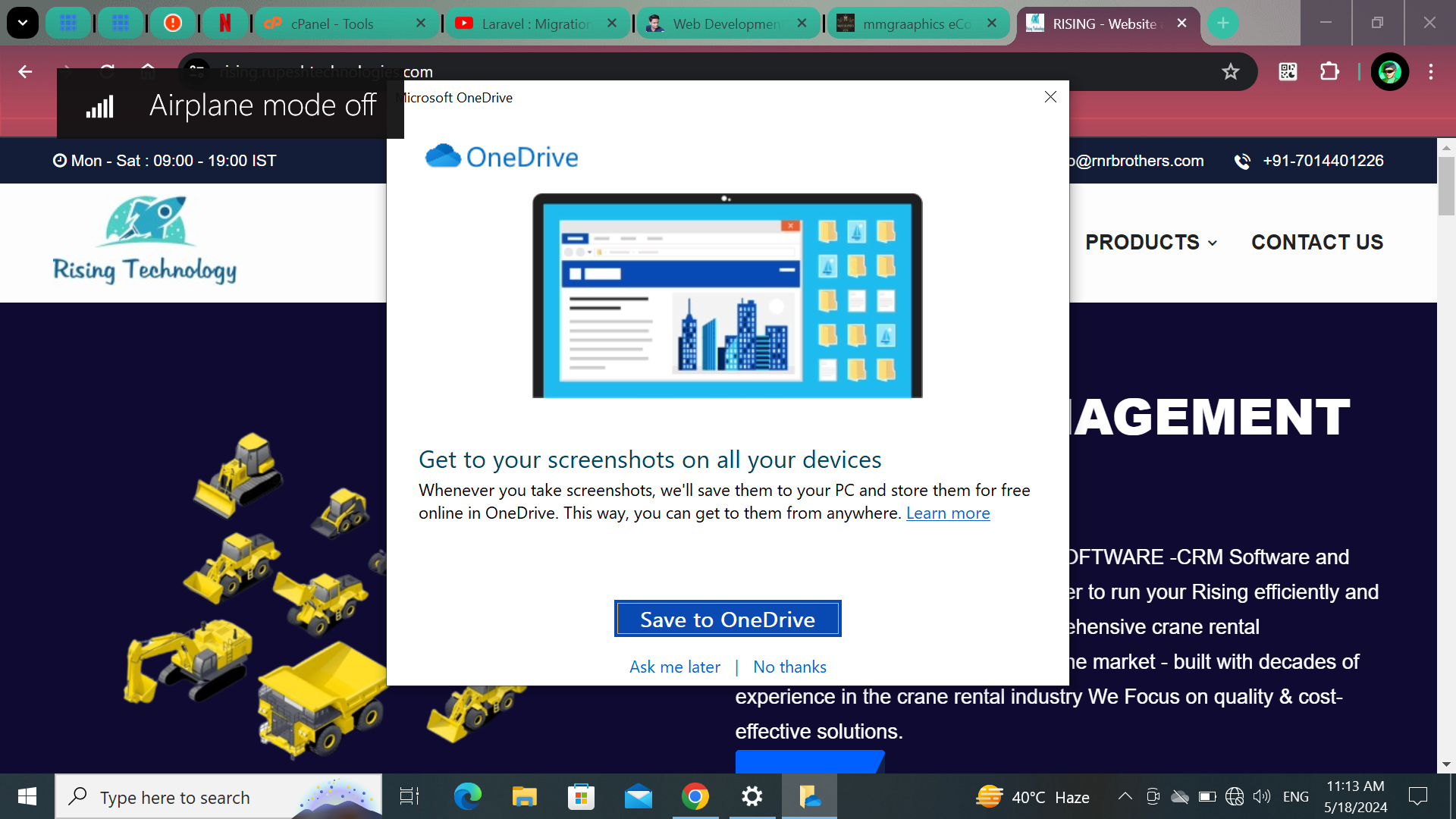Image resolution: width=1456 pixels, height=819 pixels.
Task: Close the RISING - Website tab
Action: click(x=1181, y=24)
